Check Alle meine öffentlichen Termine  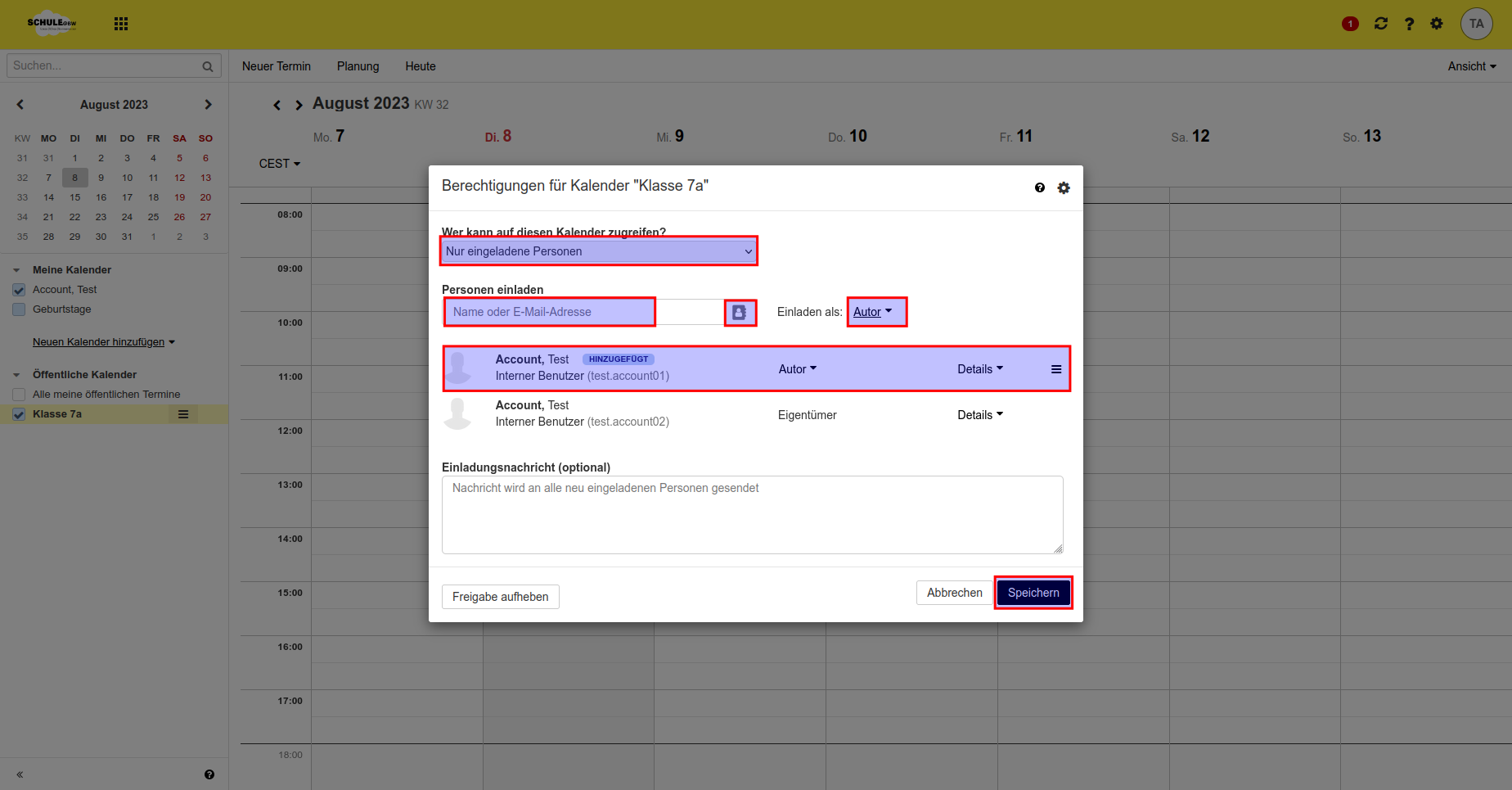tap(18, 394)
